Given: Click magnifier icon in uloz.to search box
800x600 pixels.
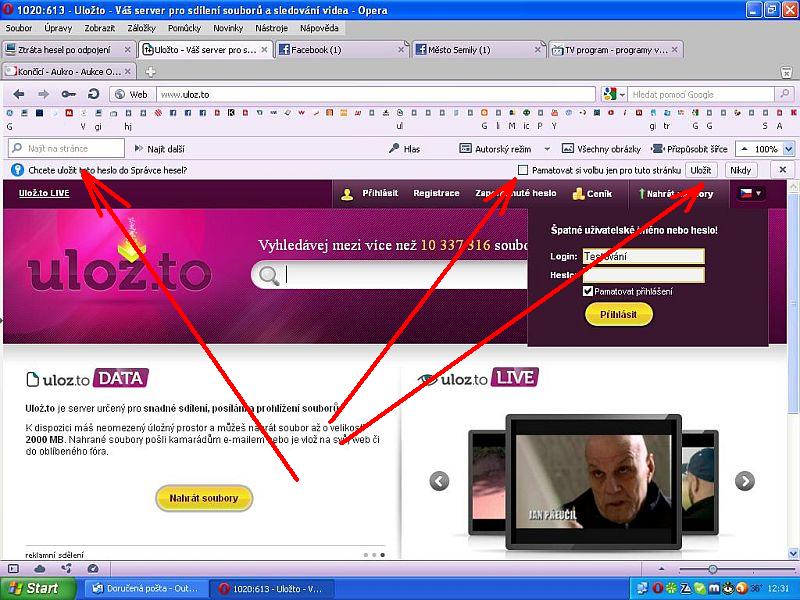Looking at the screenshot, I should coord(269,276).
